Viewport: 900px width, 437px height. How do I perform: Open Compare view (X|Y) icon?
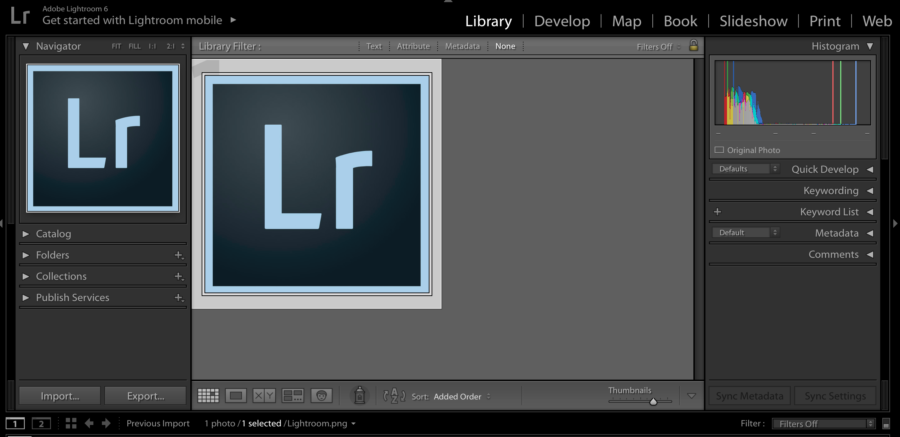[x=264, y=396]
